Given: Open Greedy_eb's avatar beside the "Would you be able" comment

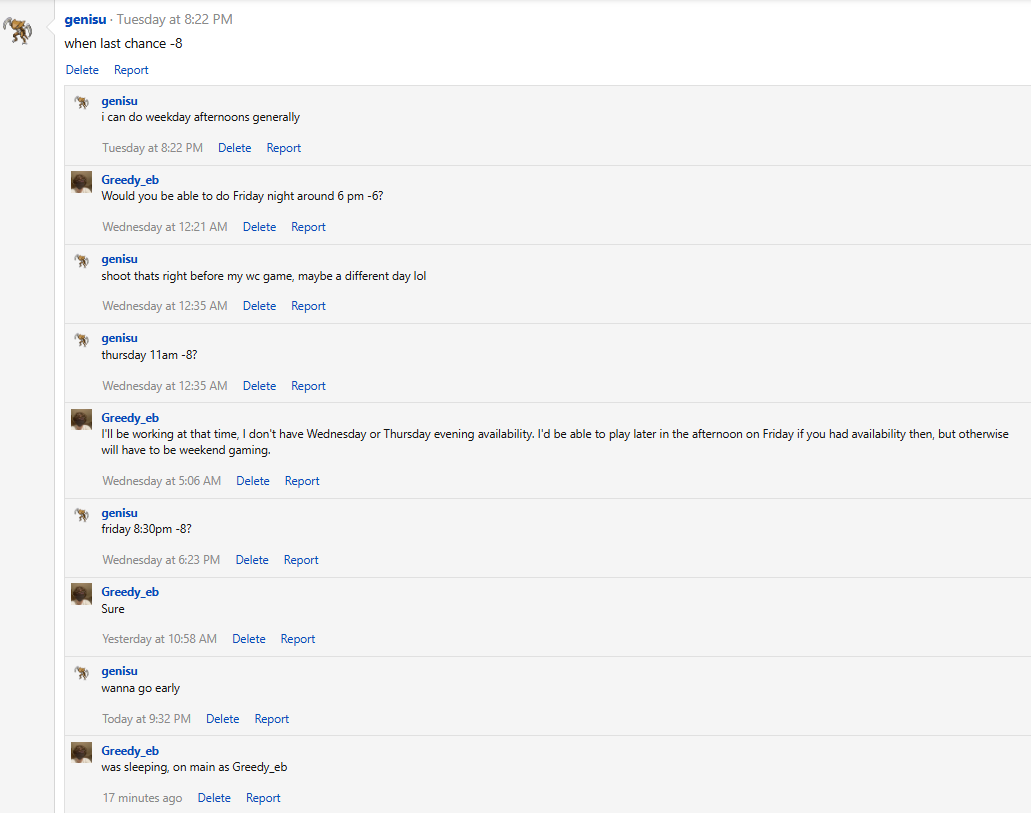Looking at the screenshot, I should coord(82,181).
